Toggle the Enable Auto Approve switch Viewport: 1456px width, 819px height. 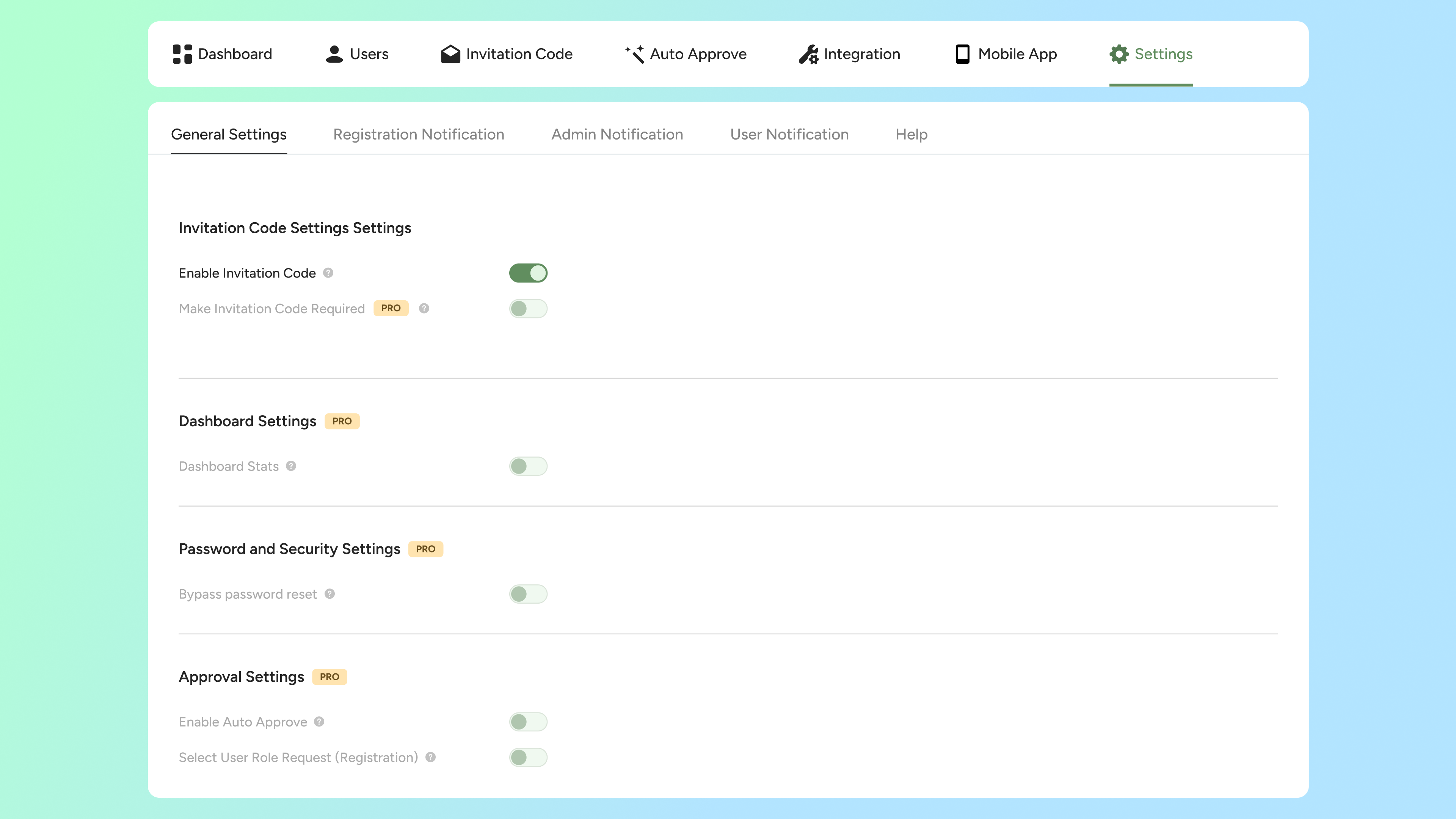[528, 722]
